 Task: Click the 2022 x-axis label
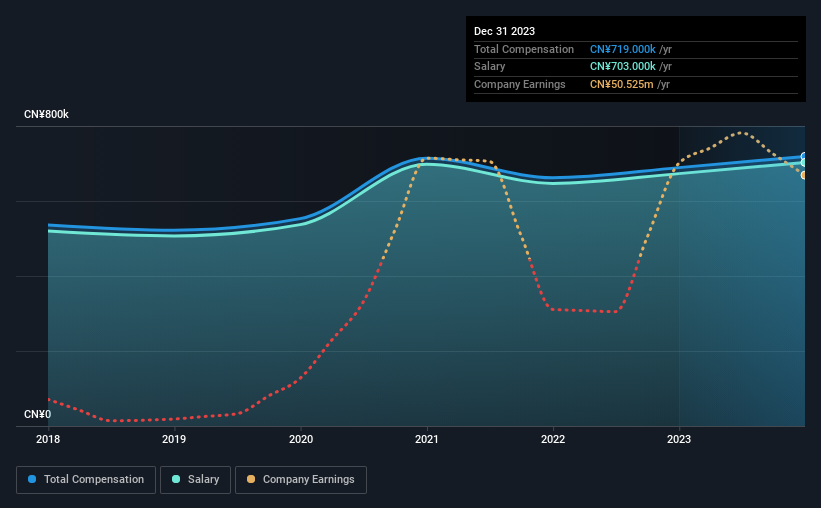pyautogui.click(x=553, y=439)
